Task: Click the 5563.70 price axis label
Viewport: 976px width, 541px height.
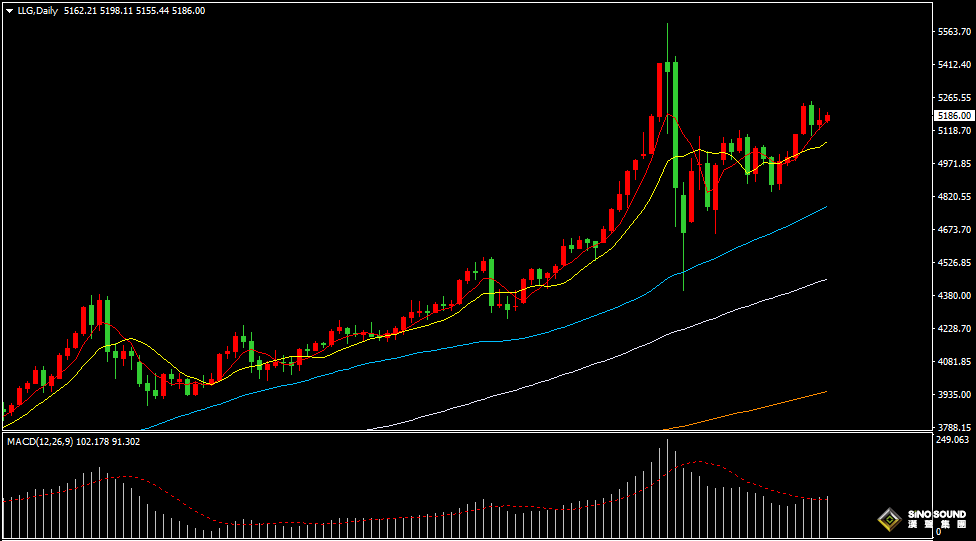Action: coord(953,32)
